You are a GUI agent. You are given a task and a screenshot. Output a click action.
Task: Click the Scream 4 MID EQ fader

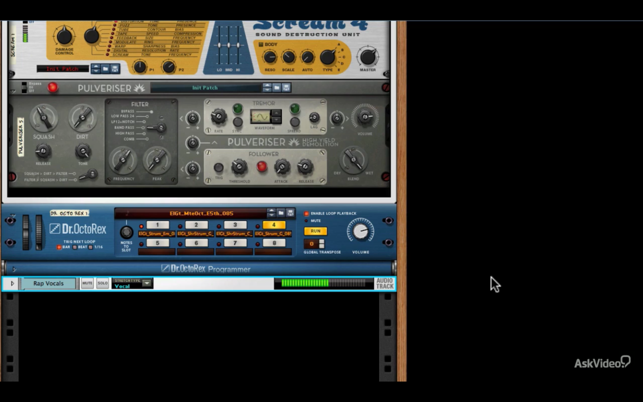229,45
